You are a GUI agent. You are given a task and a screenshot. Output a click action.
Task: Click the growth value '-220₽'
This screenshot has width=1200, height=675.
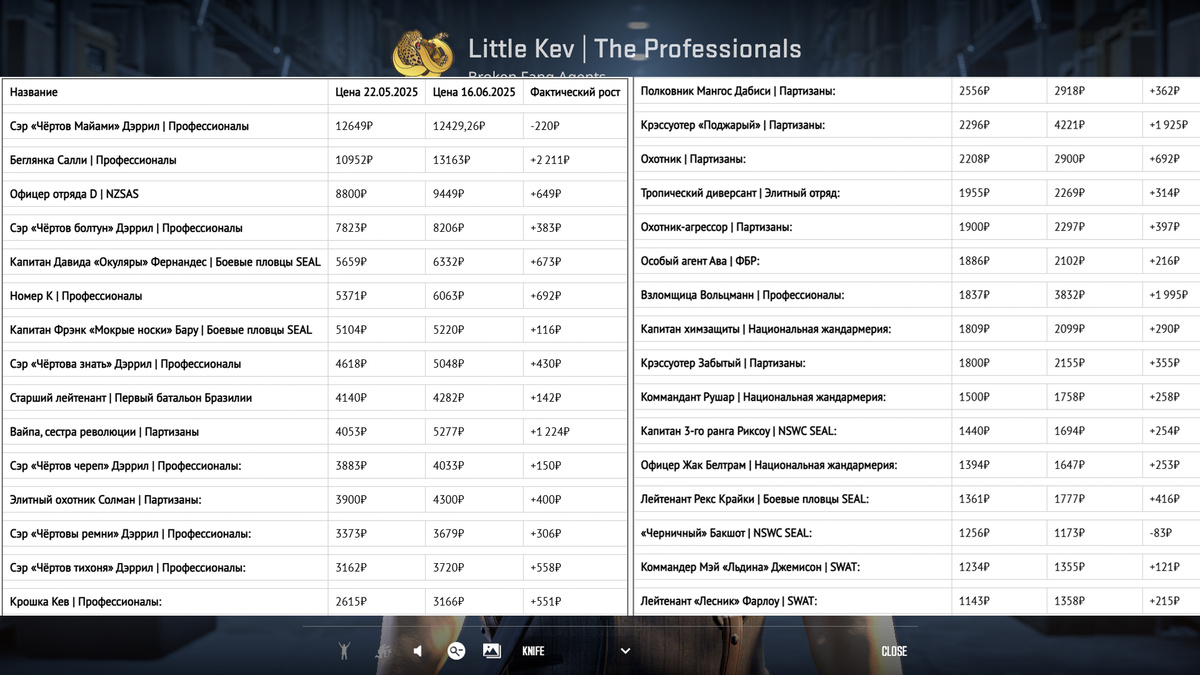[545, 126]
